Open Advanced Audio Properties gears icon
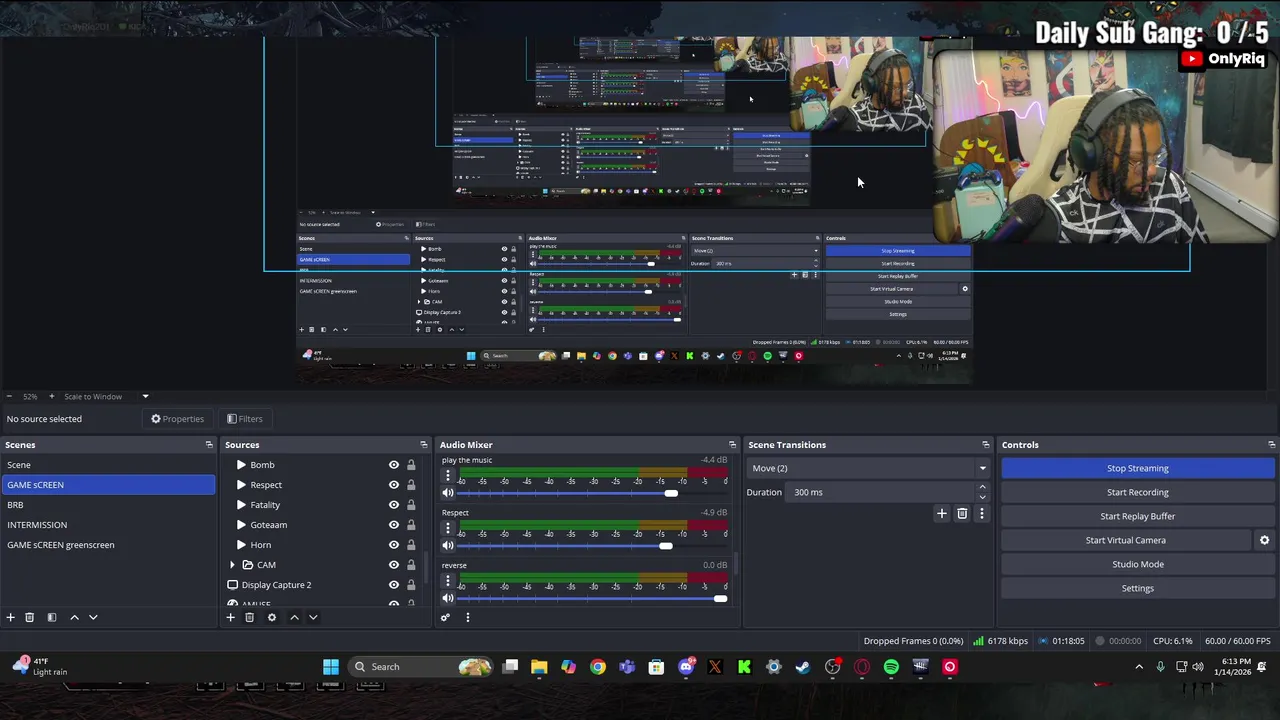The image size is (1280, 720). click(446, 617)
